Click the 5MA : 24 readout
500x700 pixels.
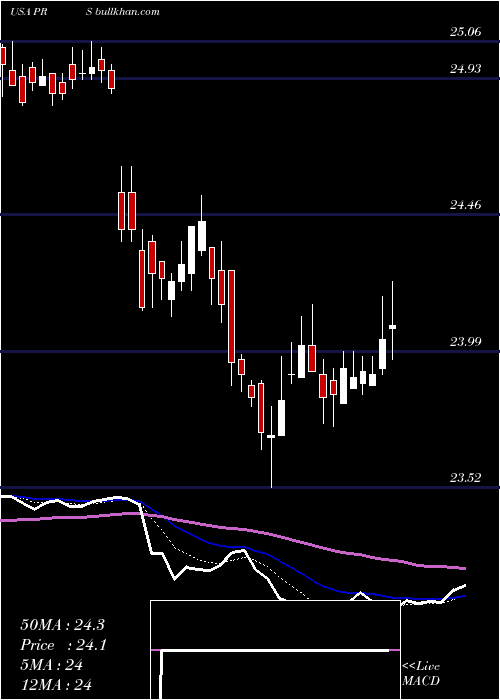[x=51, y=665]
